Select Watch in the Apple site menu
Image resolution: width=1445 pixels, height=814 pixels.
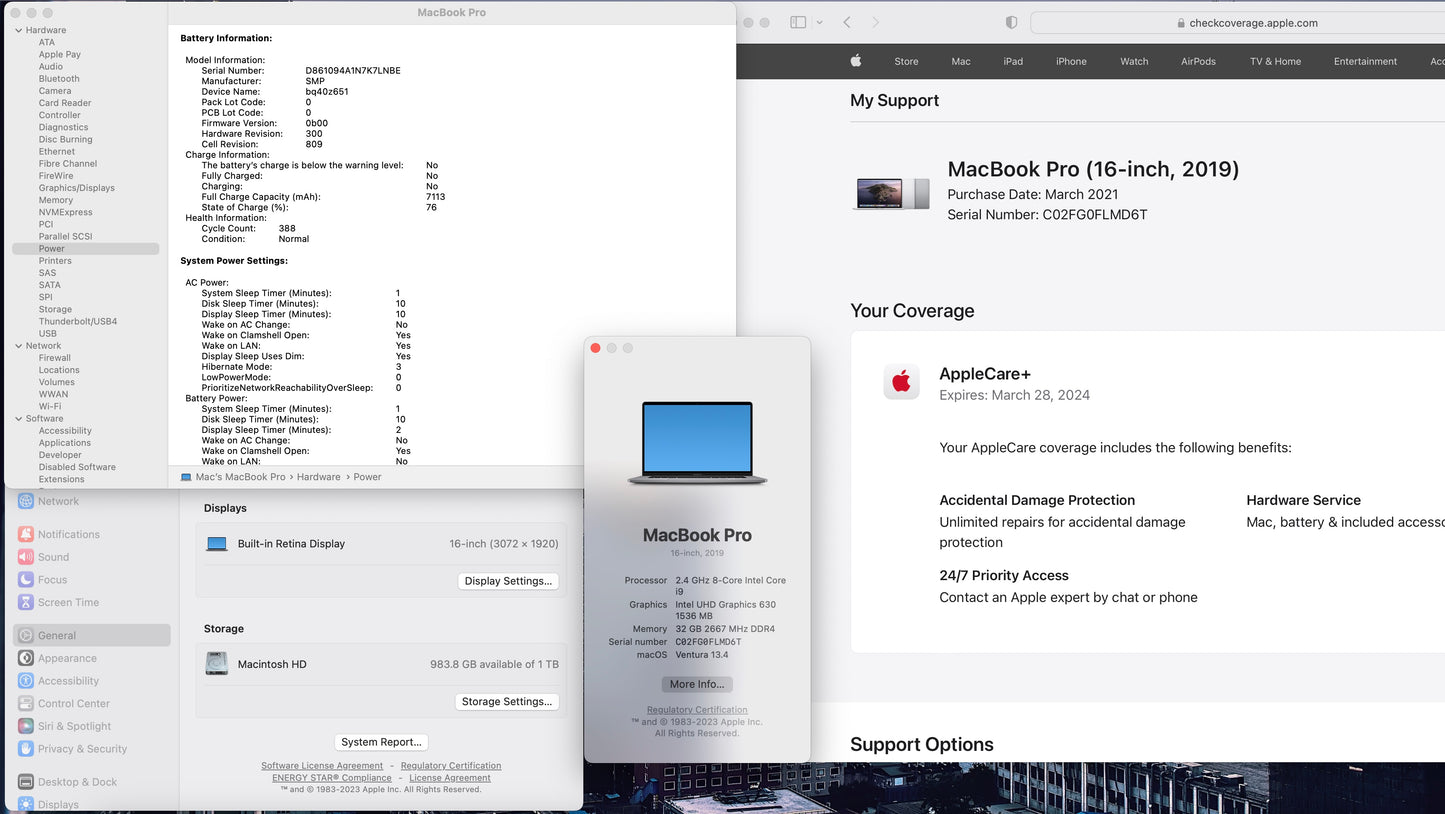click(1133, 61)
